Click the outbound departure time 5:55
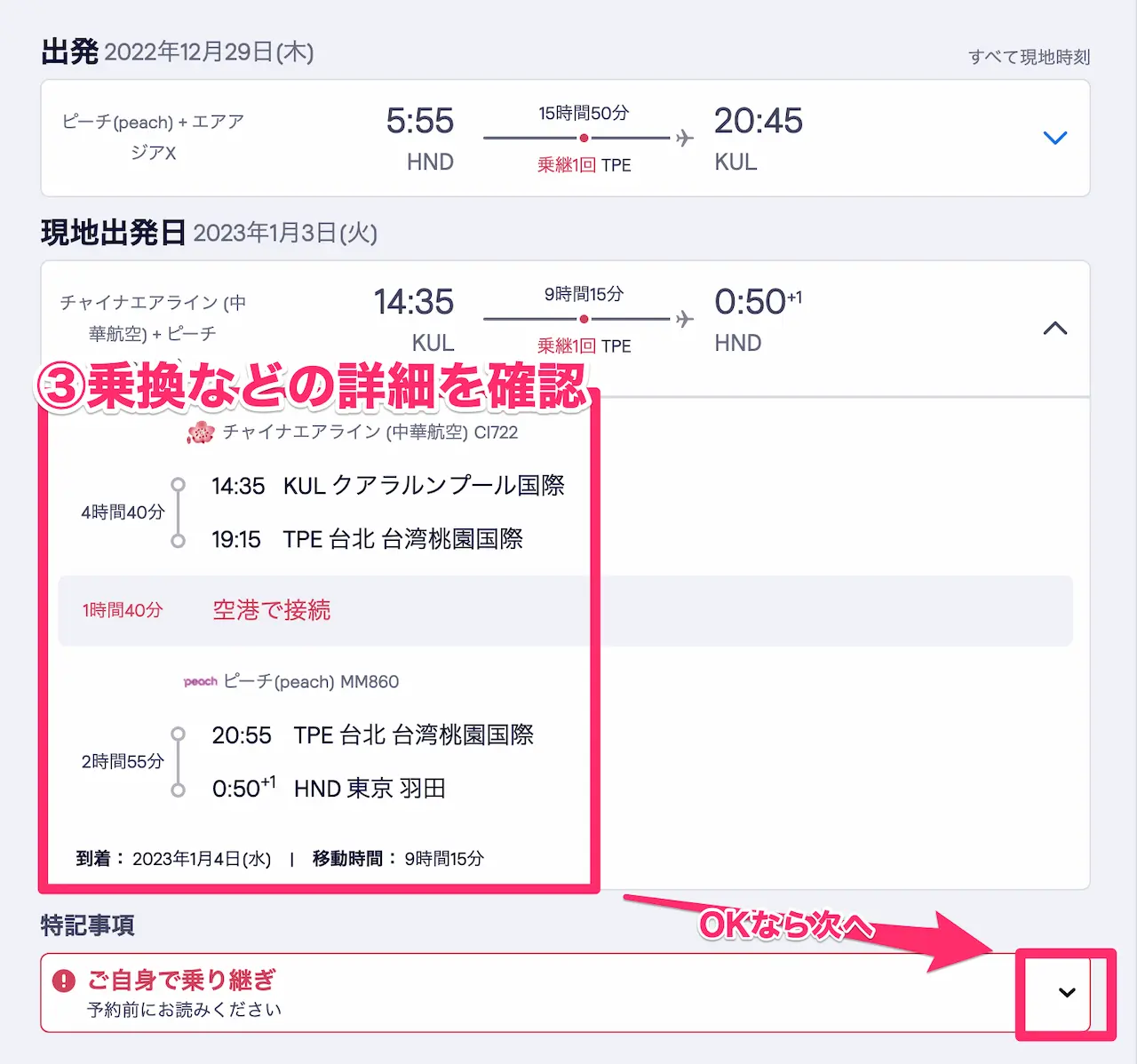This screenshot has width=1137, height=1064. 419,121
